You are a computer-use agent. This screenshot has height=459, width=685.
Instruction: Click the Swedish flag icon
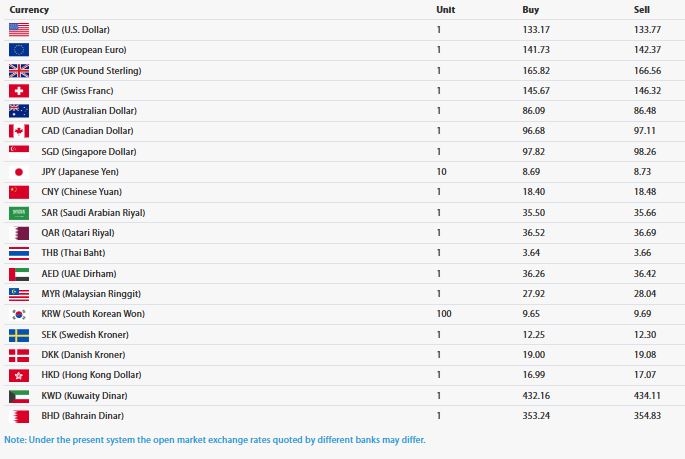tap(19, 335)
